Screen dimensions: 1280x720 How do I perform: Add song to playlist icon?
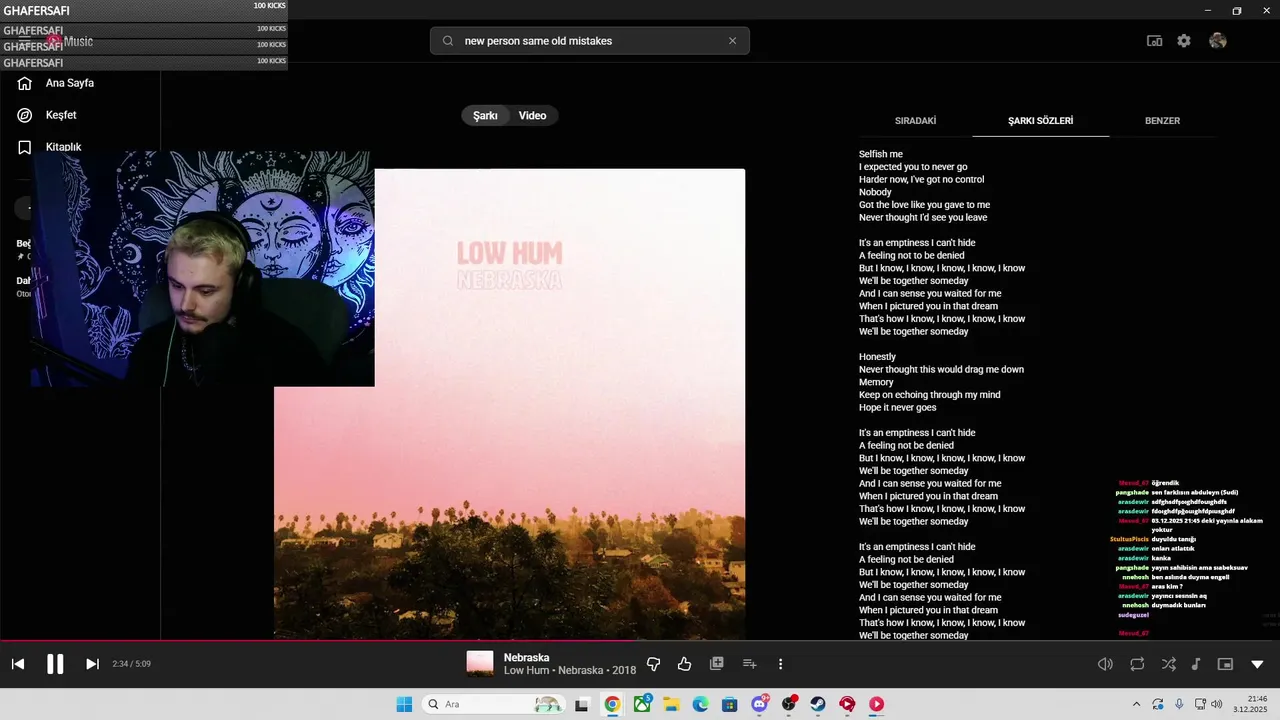(749, 664)
